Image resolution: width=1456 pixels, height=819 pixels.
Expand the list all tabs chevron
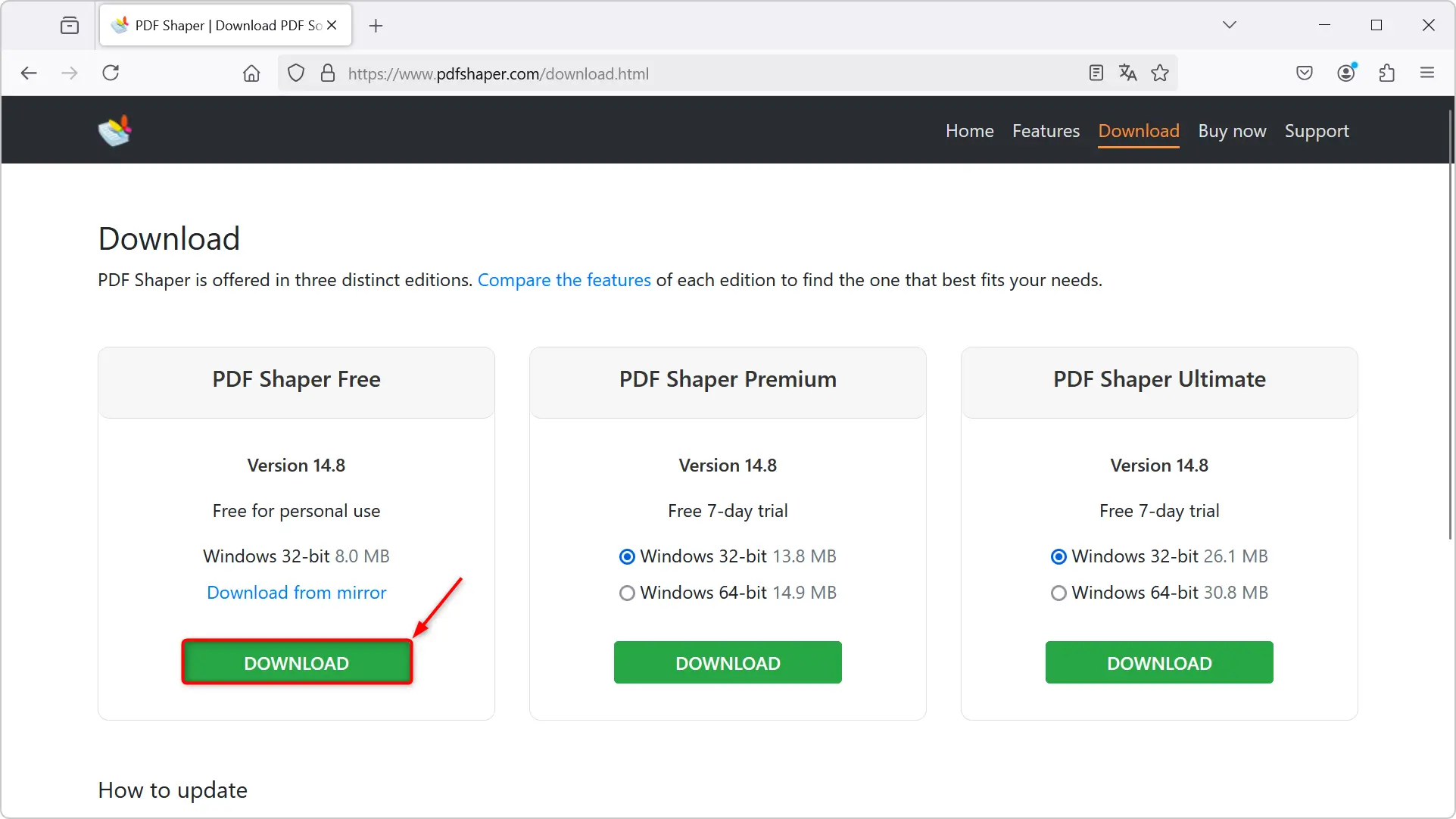tap(1229, 25)
